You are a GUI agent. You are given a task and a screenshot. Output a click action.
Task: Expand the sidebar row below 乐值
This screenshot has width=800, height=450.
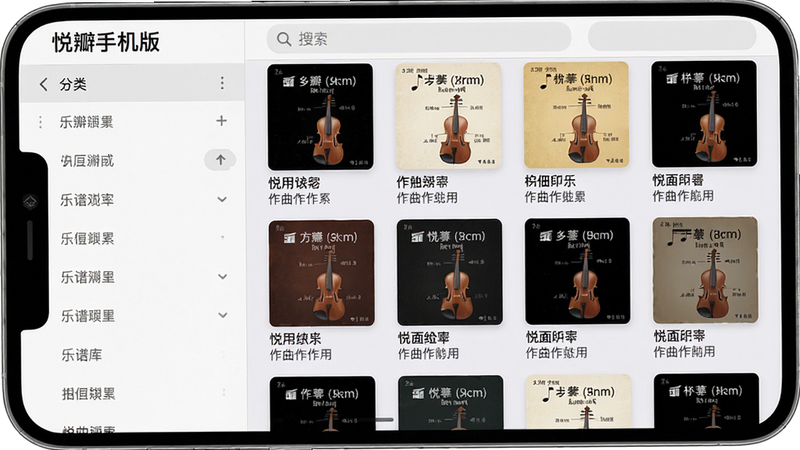pos(222,277)
